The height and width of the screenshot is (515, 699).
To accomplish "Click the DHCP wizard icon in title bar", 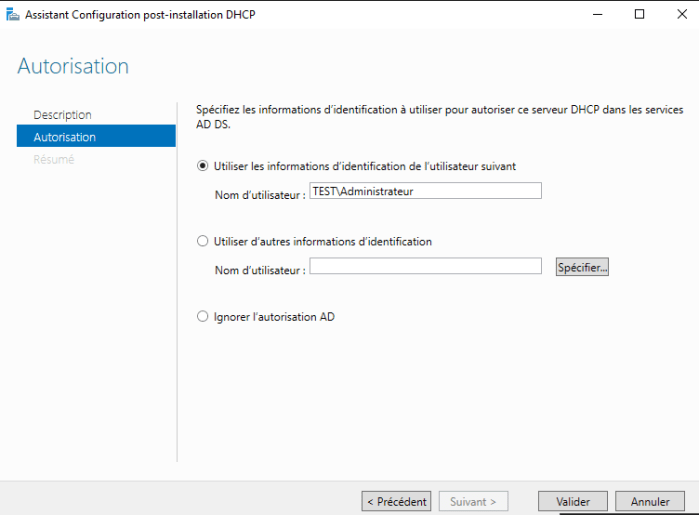I will tap(11, 15).
